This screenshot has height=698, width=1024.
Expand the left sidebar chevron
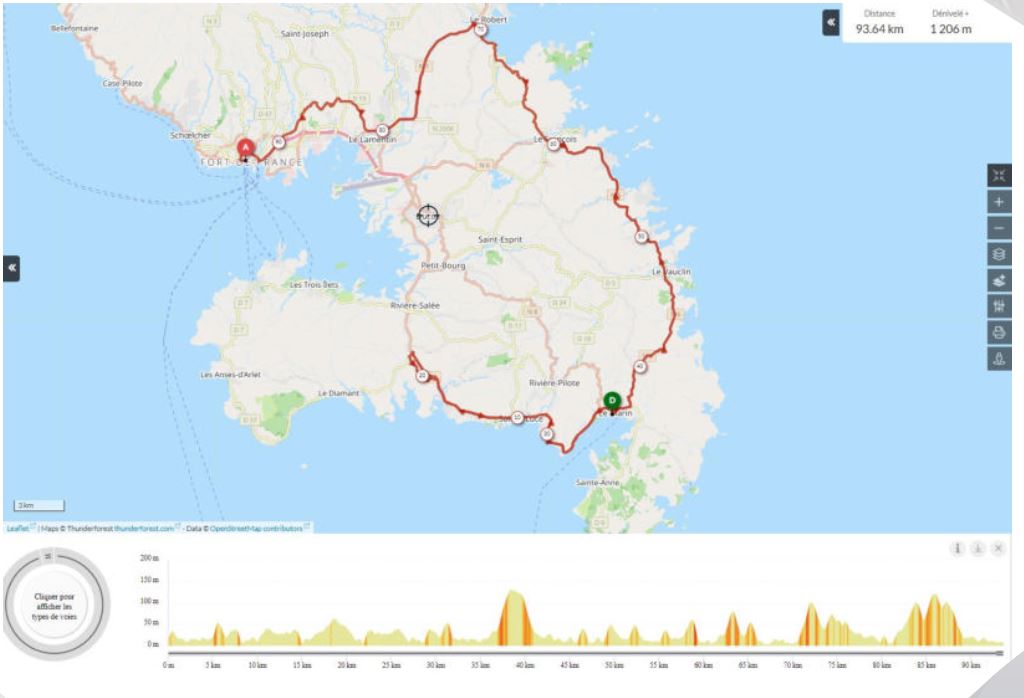(12, 268)
